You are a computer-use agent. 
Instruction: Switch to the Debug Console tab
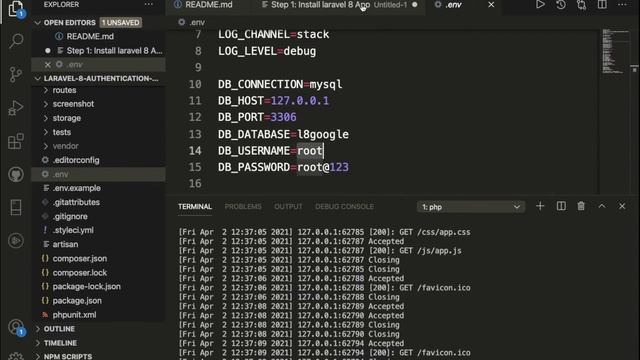[x=344, y=207]
